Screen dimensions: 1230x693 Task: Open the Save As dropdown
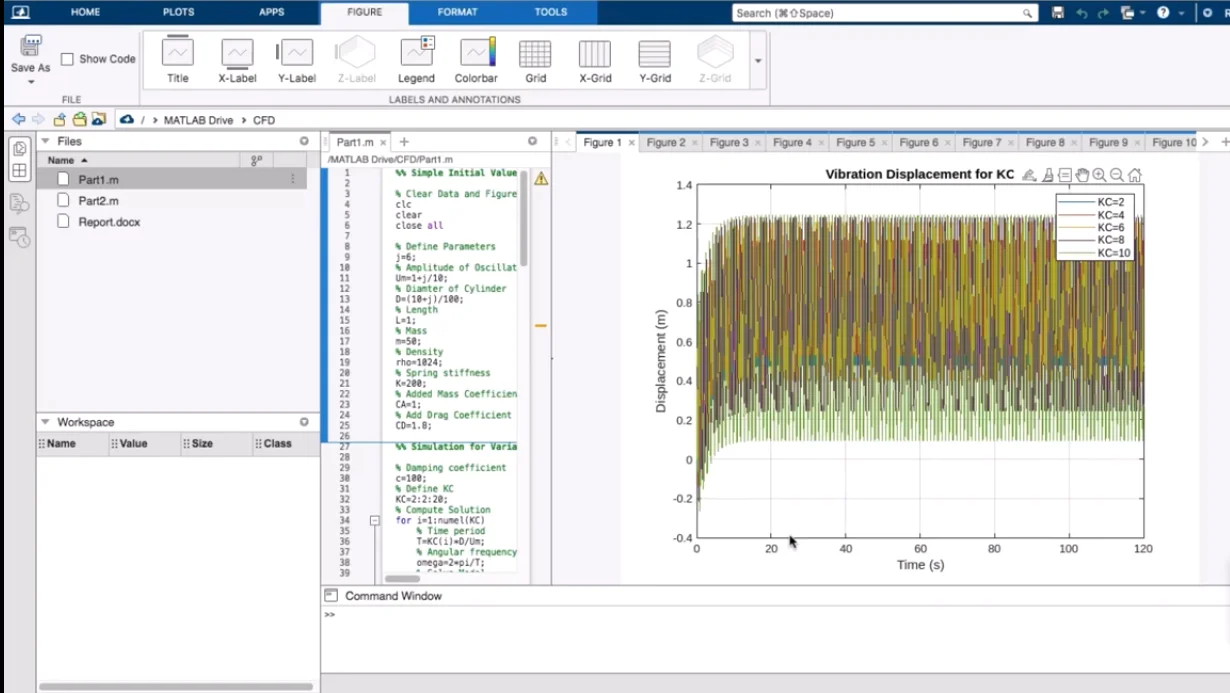[x=31, y=81]
